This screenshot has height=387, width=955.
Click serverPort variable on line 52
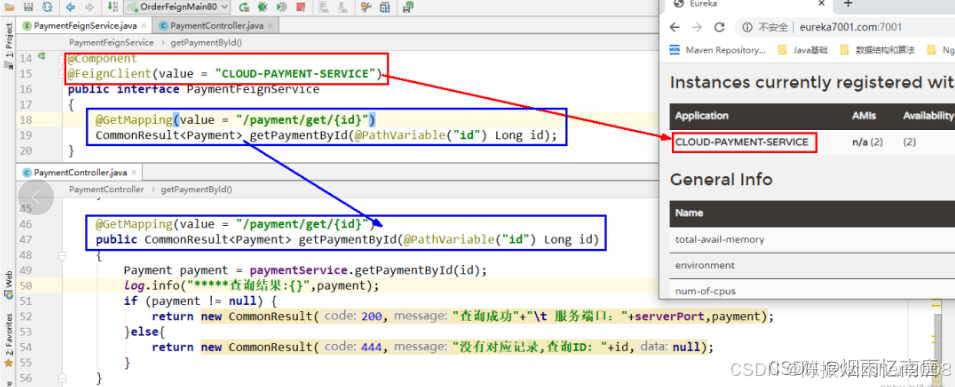pyautogui.click(x=670, y=317)
